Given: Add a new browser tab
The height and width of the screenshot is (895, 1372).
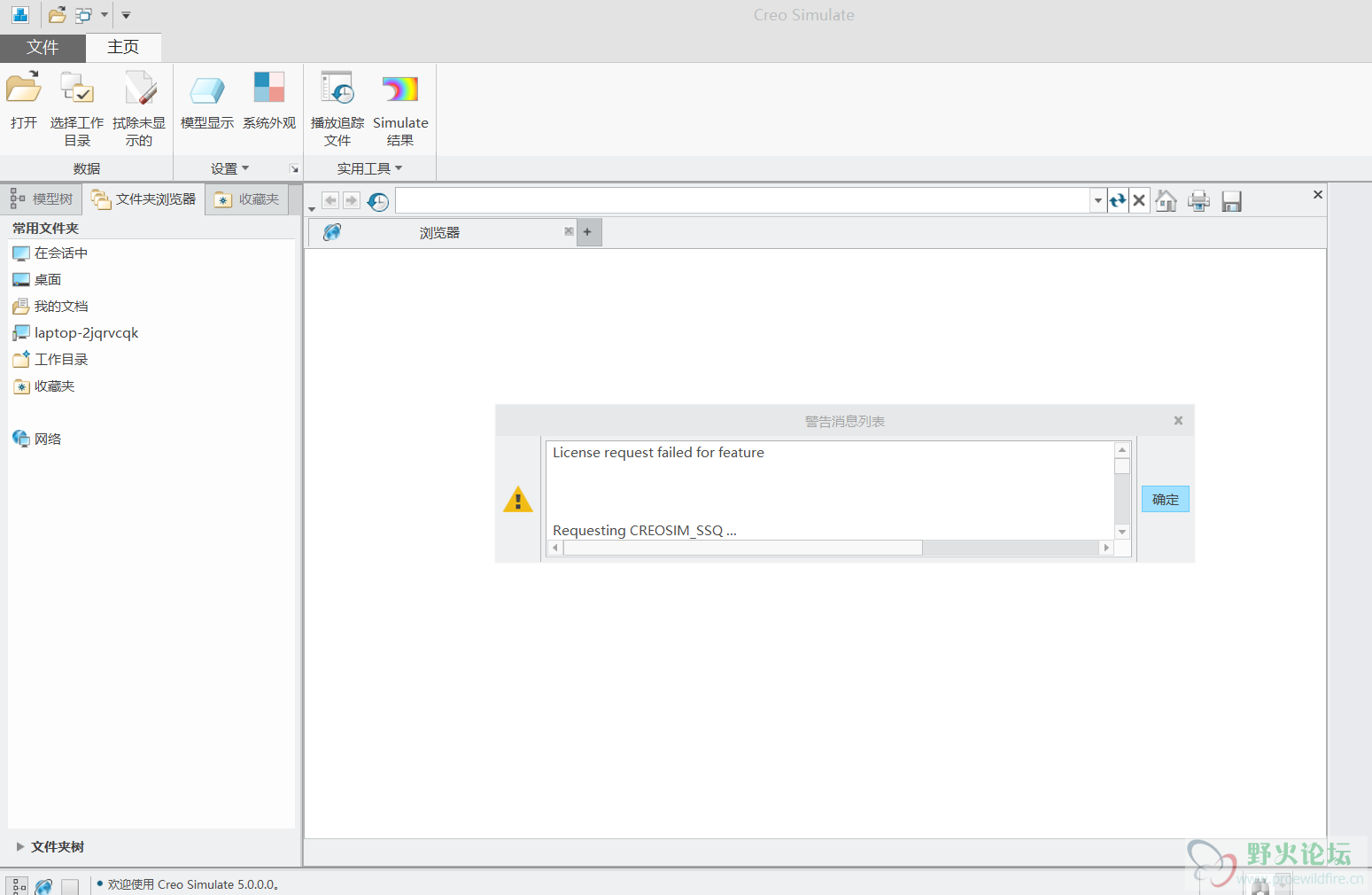Looking at the screenshot, I should point(588,232).
